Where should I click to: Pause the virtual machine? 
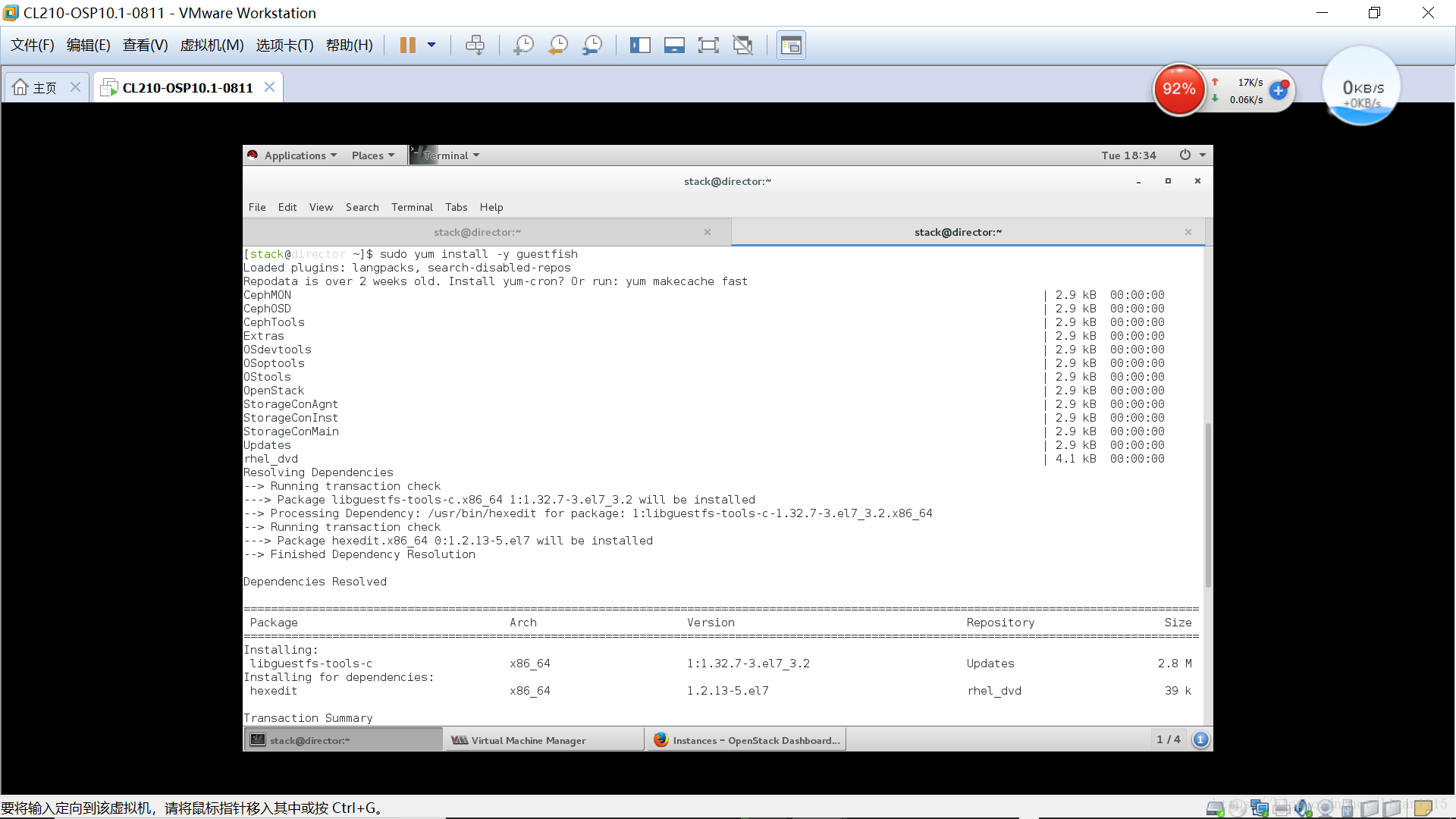pos(407,45)
